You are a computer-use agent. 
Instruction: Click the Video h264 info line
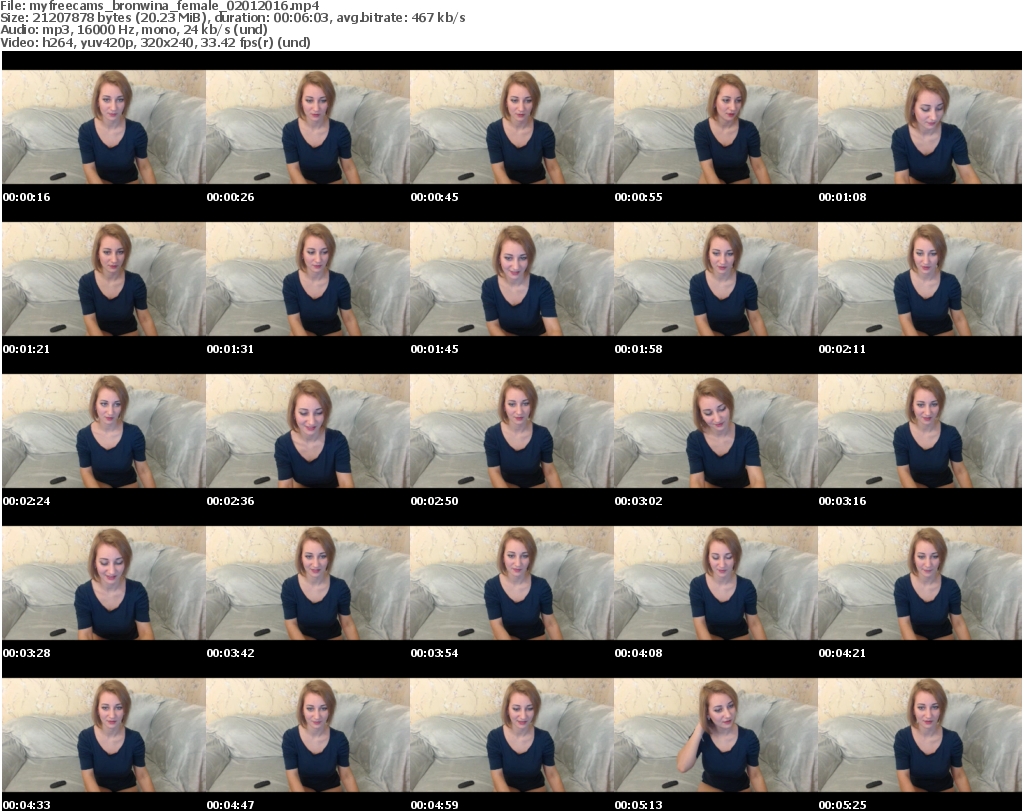click(155, 42)
